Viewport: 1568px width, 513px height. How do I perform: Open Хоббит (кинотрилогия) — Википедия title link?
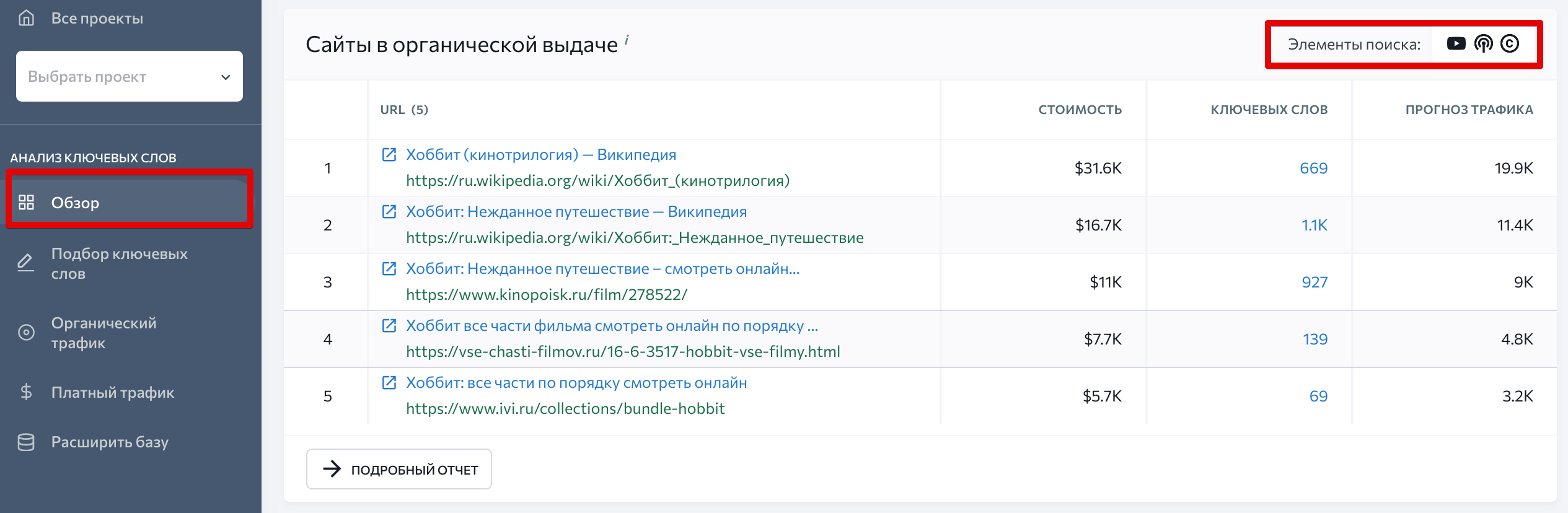tap(541, 155)
